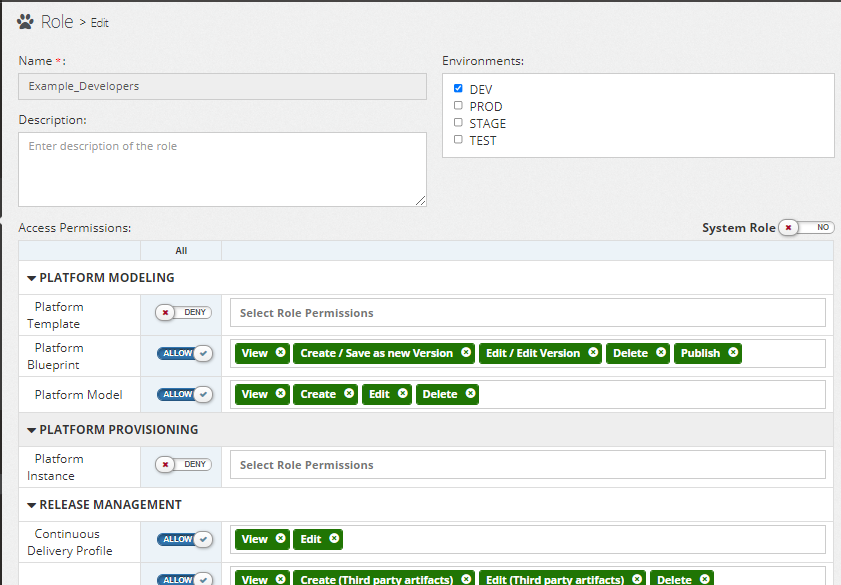Remove Create tag from Platform Model row

[349, 394]
